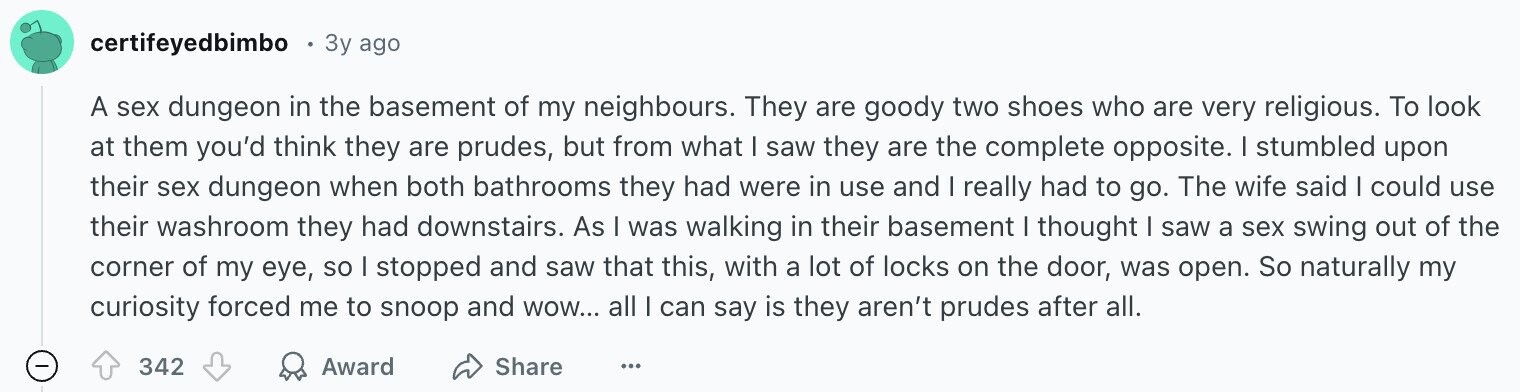Downvote the sex dungeon comment
Screen dimensions: 1520x392
pyautogui.click(x=216, y=367)
